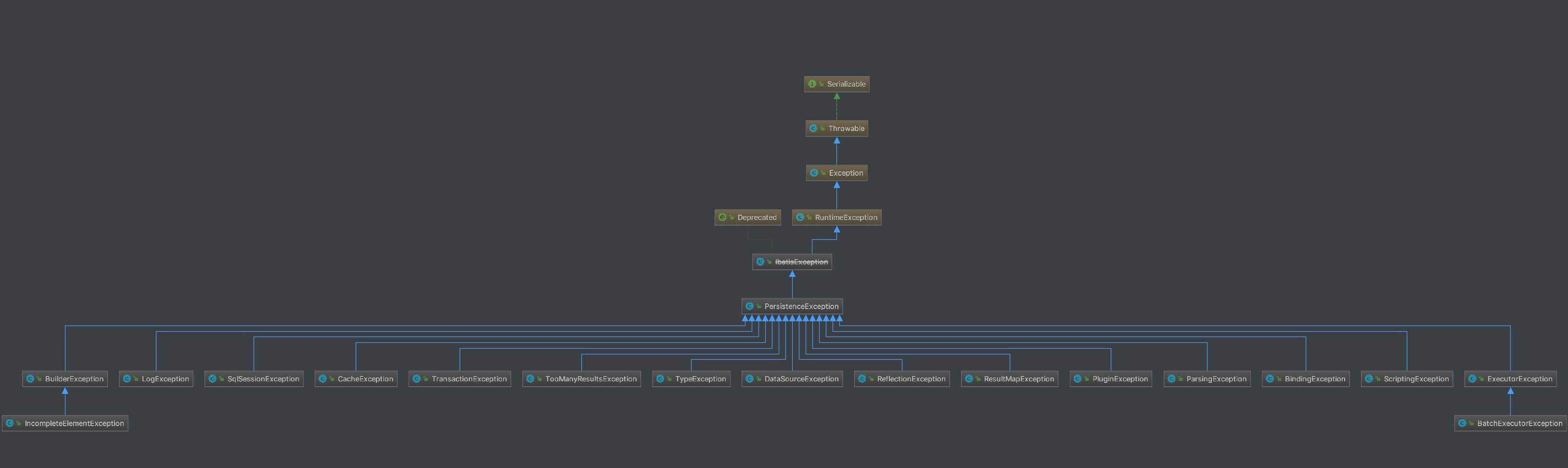
Task: Select the ExecutorException node
Action: click(x=1510, y=378)
